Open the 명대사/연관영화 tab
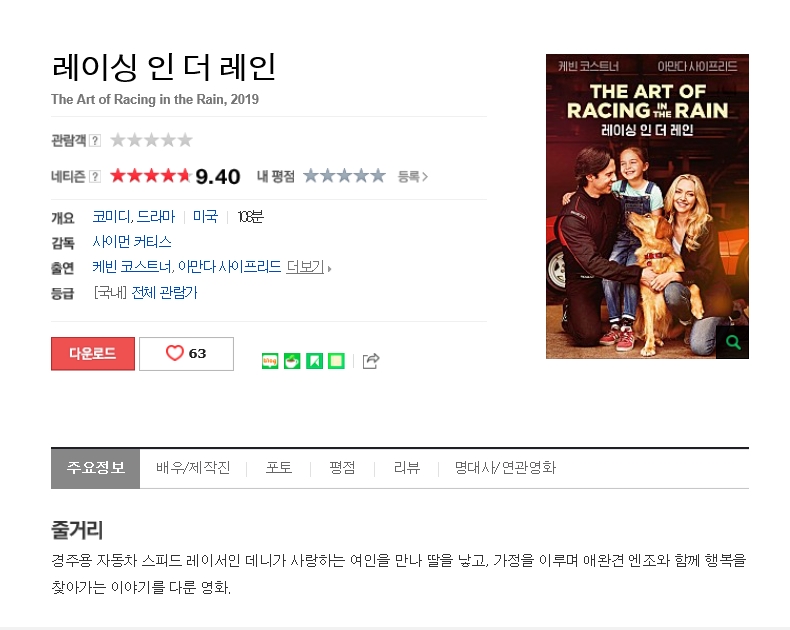790x630 pixels. 505,468
